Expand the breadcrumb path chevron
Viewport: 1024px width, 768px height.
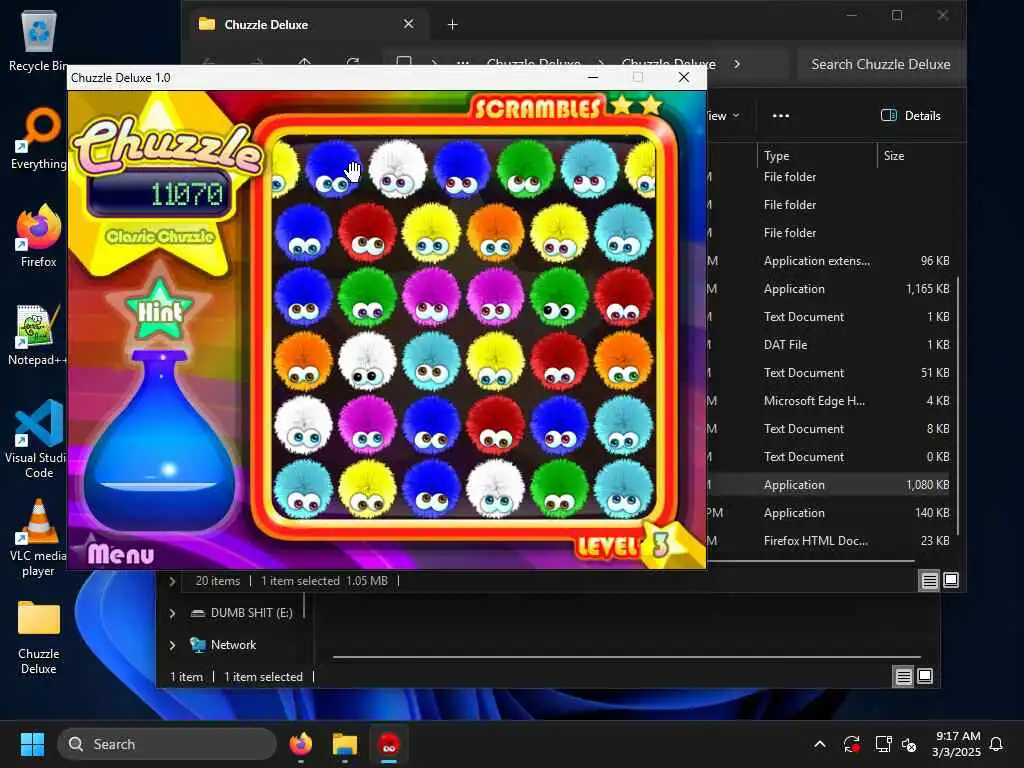click(x=737, y=64)
